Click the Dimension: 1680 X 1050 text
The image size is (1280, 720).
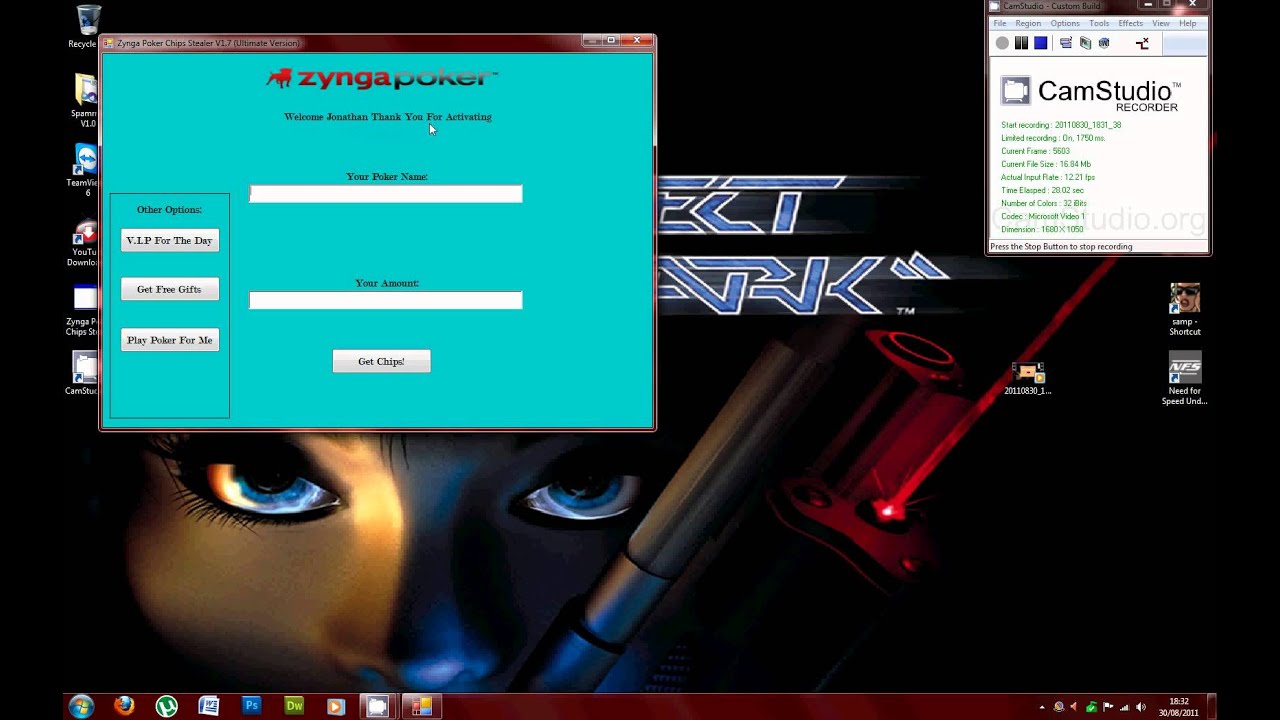[x=1042, y=229]
